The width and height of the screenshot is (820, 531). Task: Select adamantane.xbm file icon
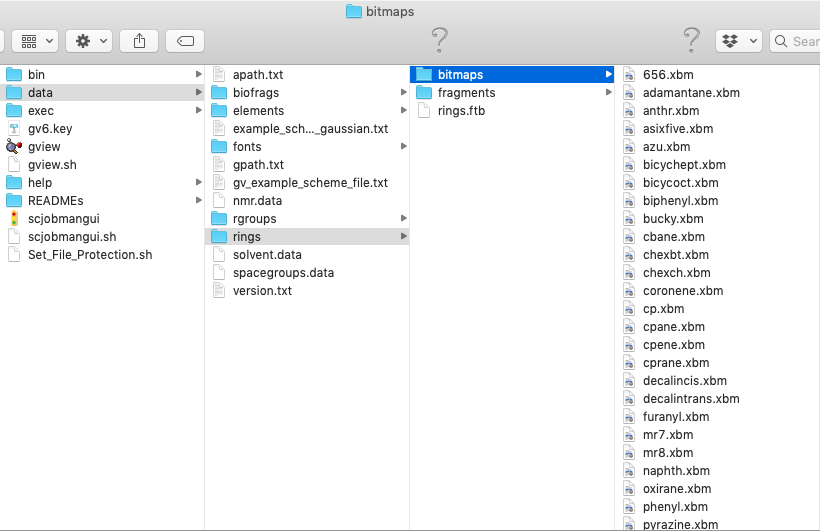[629, 93]
